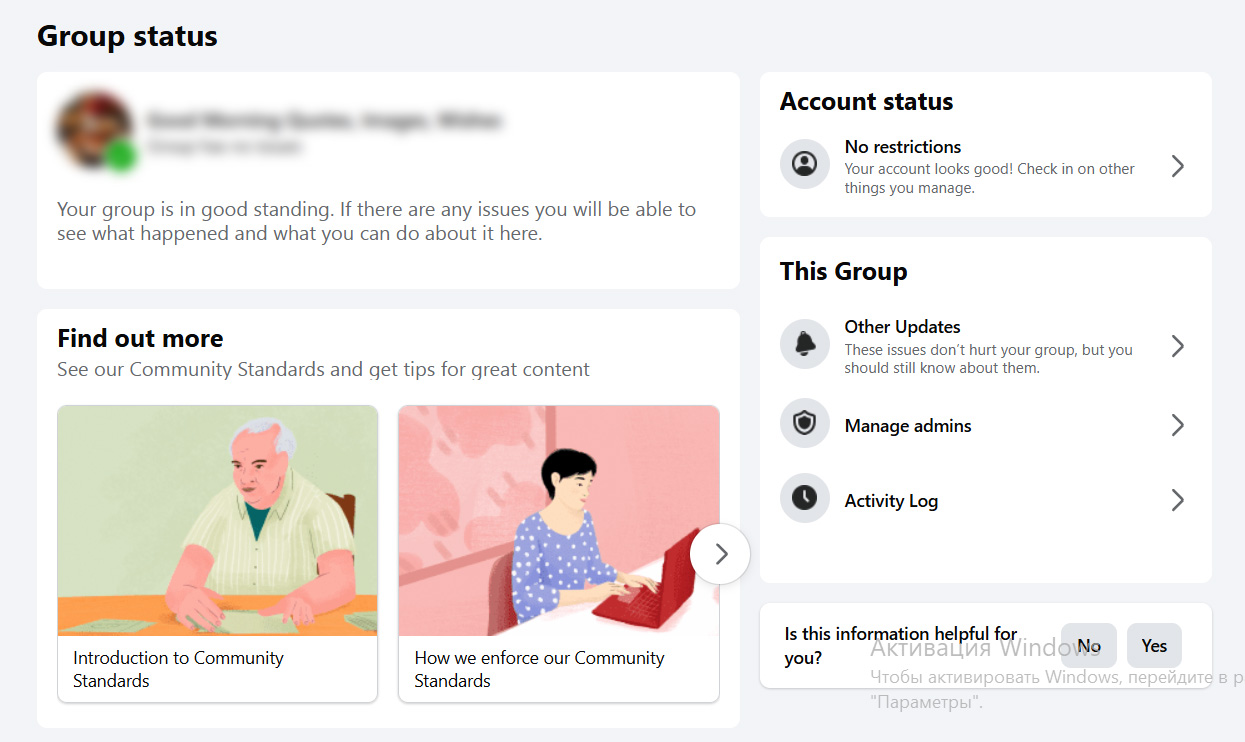The width and height of the screenshot is (1245, 742).
Task: Click the bell icon beside Other Updates
Action: (x=805, y=345)
